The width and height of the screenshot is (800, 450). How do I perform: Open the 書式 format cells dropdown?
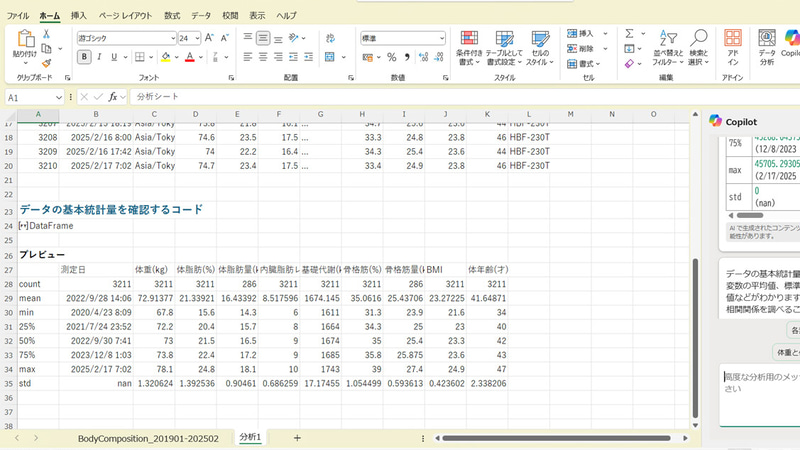click(x=584, y=64)
